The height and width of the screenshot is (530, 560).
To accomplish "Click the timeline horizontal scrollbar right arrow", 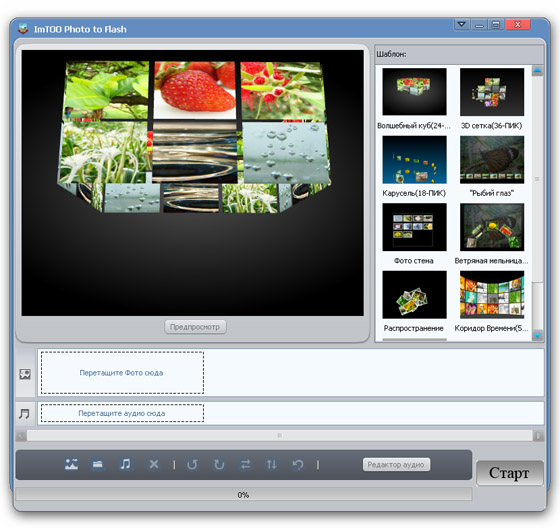I will [538, 435].
